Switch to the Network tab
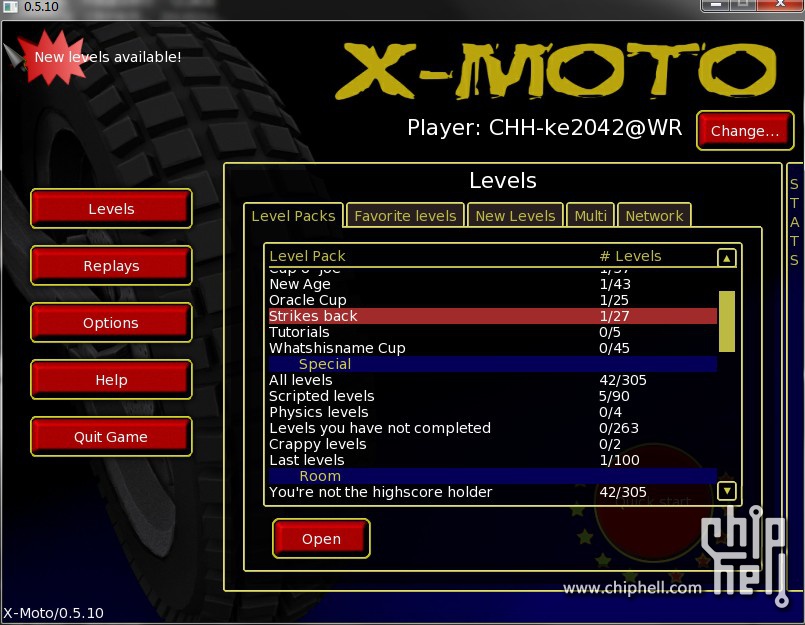805x625 pixels. pos(654,216)
